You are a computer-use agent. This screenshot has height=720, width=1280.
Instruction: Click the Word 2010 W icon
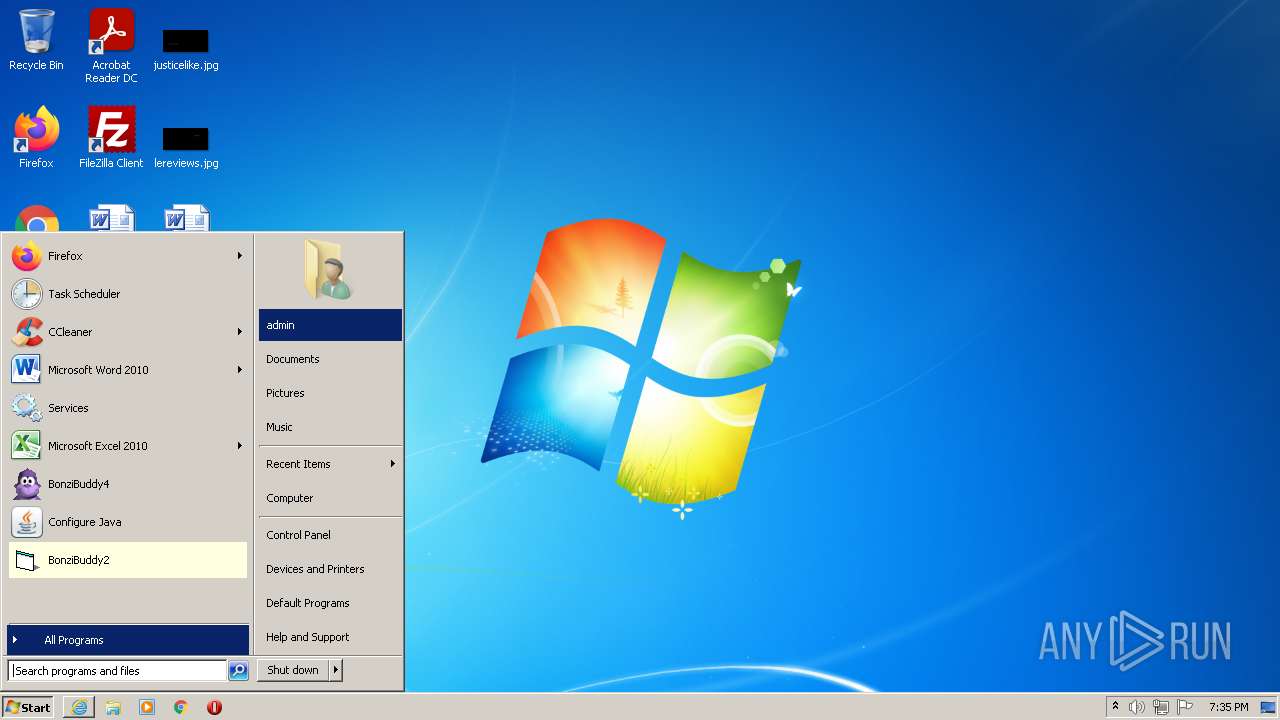(x=26, y=370)
